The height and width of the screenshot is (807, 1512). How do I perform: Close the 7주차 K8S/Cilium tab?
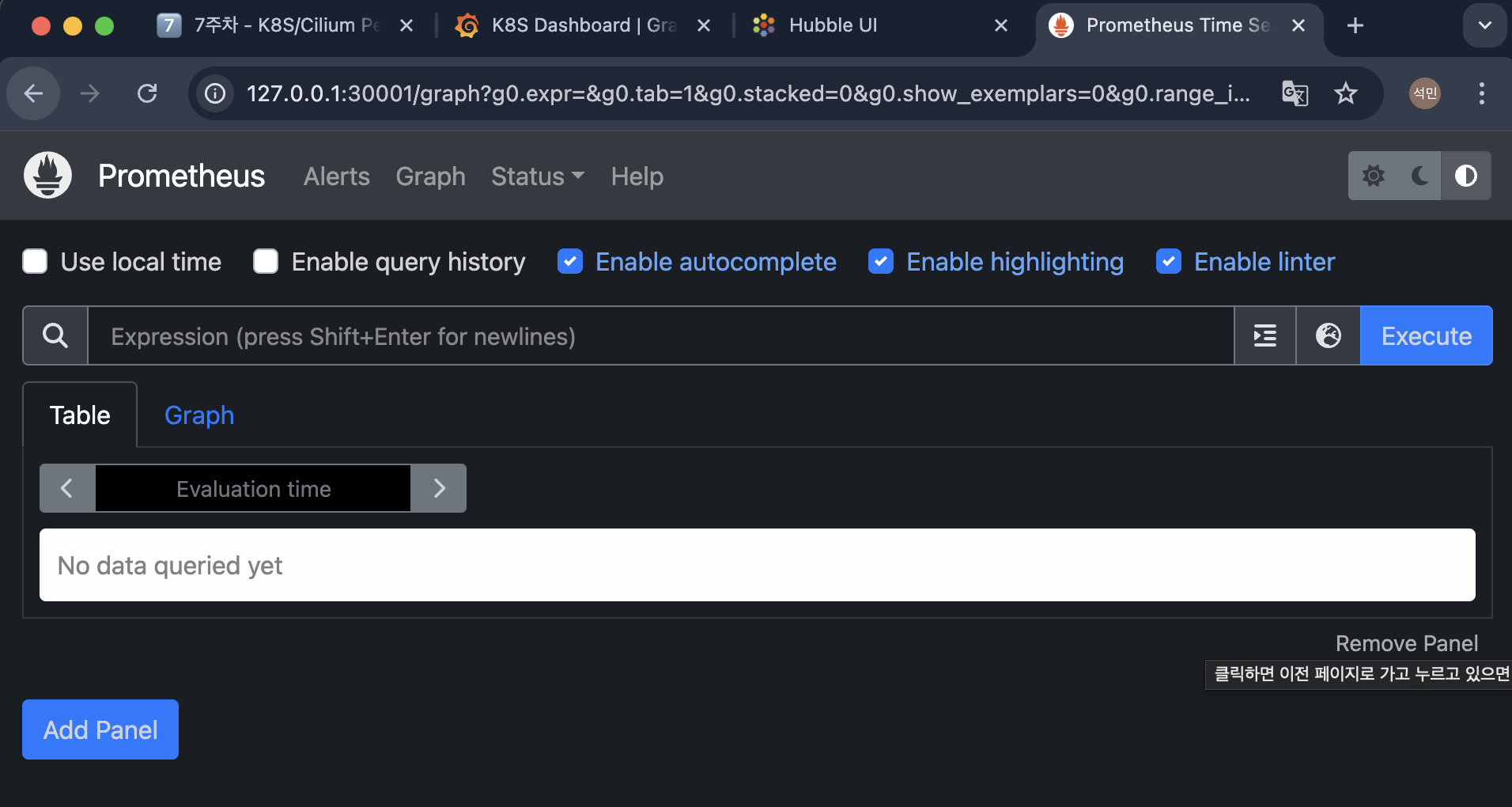406,25
